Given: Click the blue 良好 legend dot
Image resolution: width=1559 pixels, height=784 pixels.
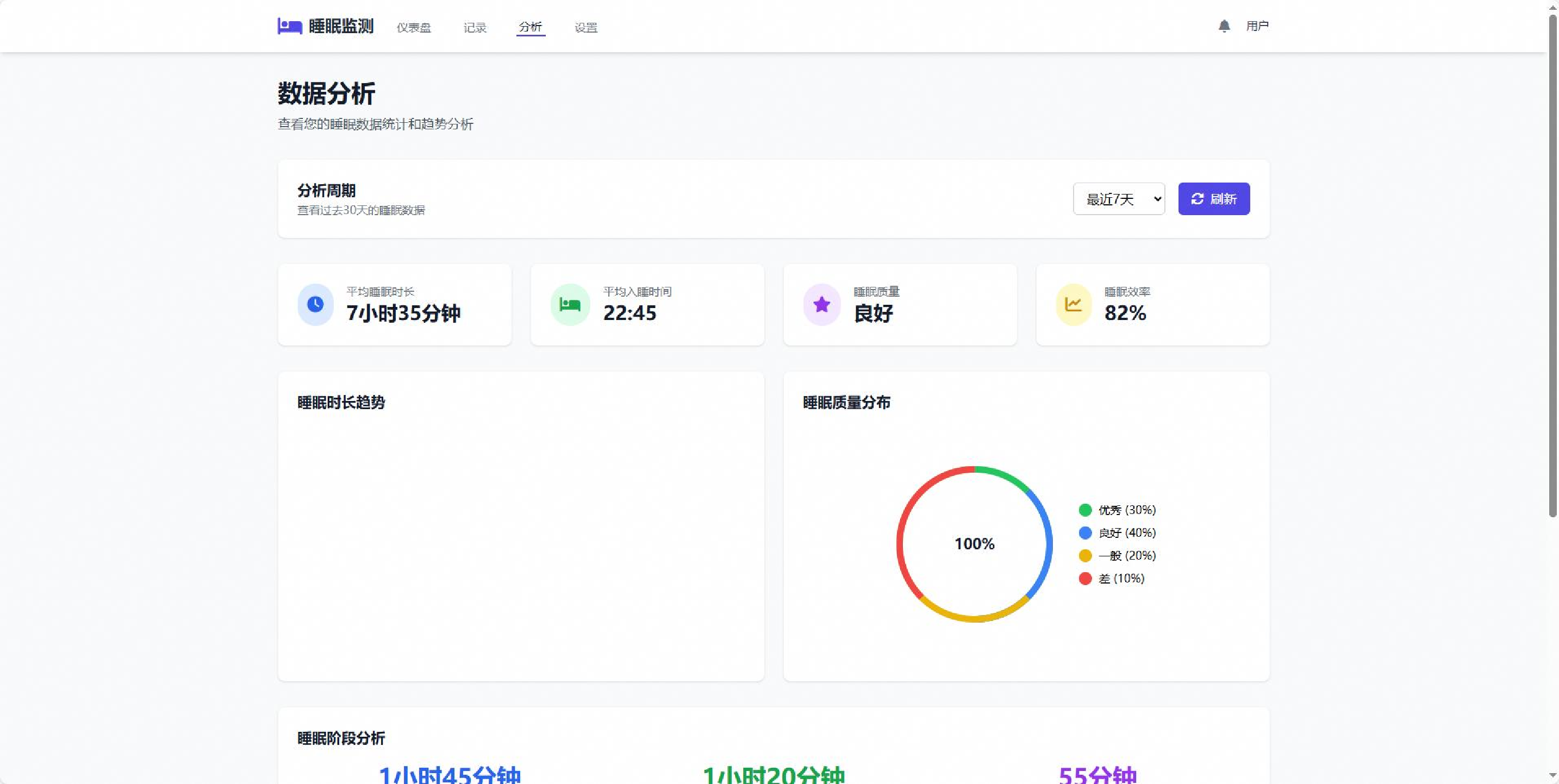Looking at the screenshot, I should [1084, 533].
